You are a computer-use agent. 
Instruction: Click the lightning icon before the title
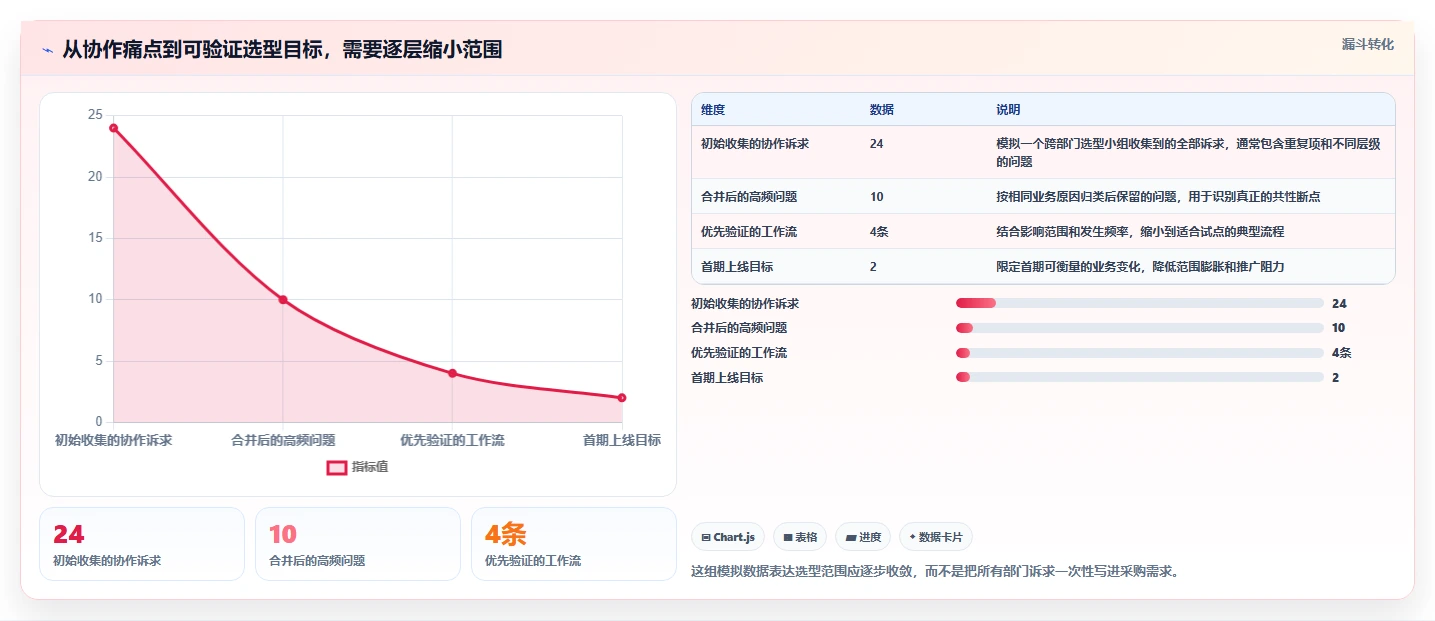[47, 50]
